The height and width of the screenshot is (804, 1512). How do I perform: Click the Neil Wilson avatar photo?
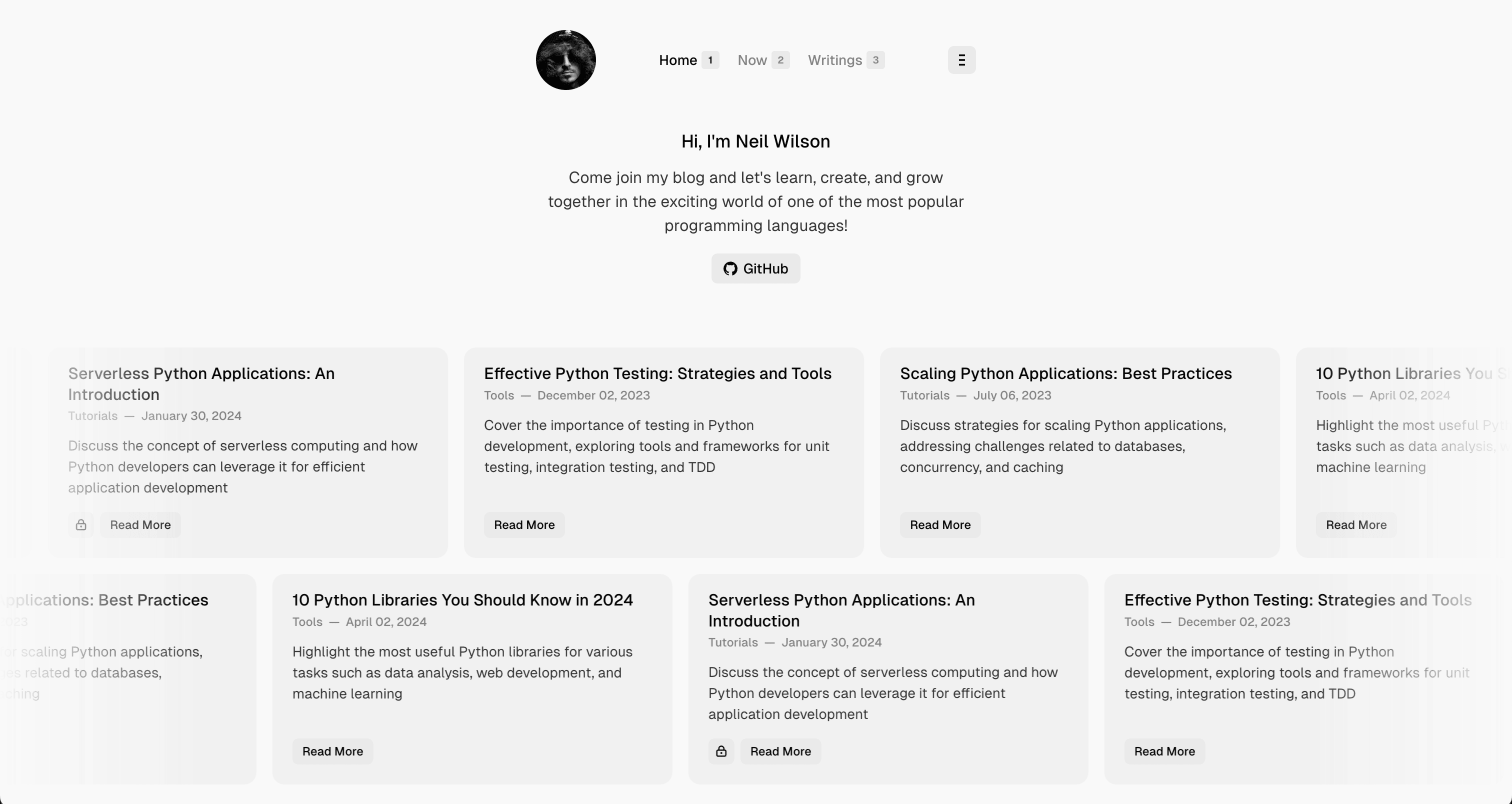pos(566,60)
